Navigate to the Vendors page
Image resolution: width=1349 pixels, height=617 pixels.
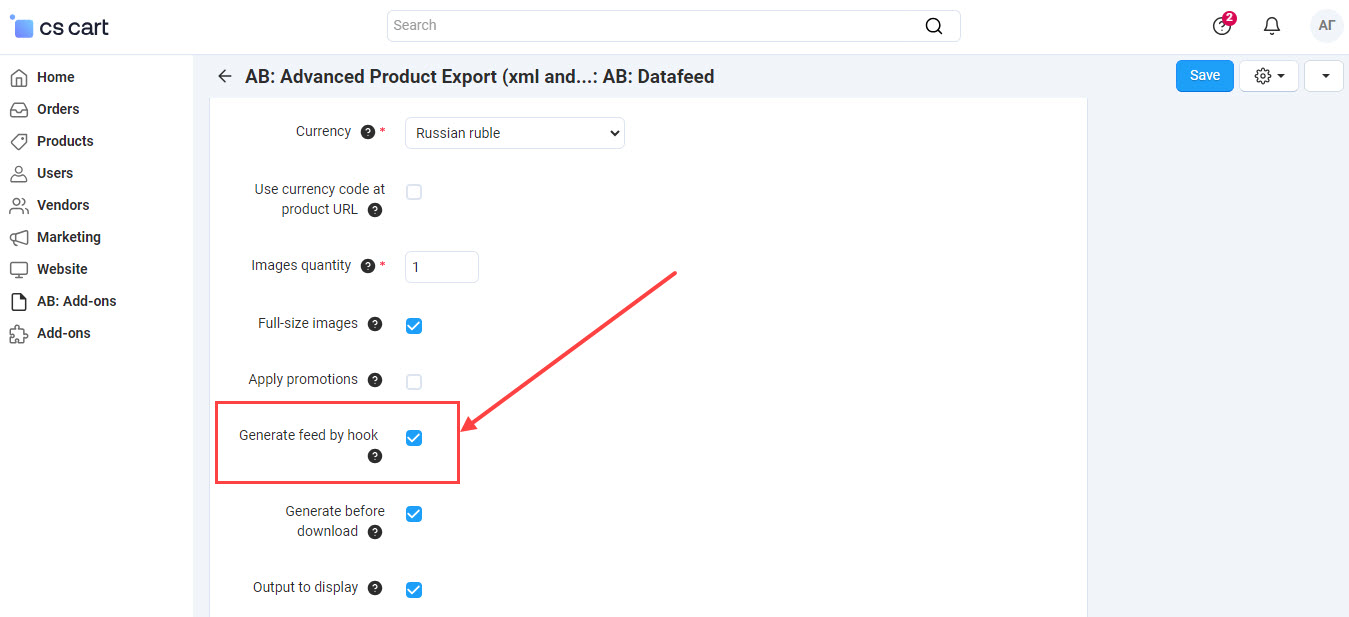click(x=61, y=204)
